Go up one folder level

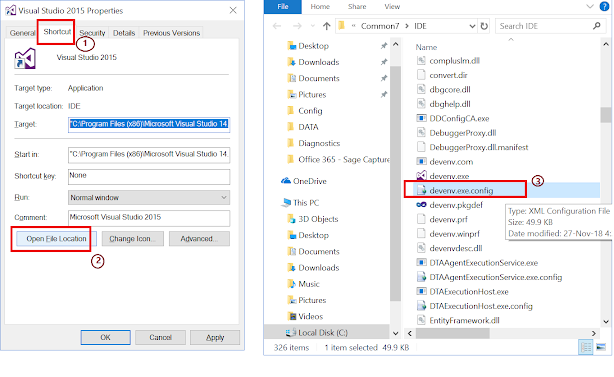coord(327,26)
